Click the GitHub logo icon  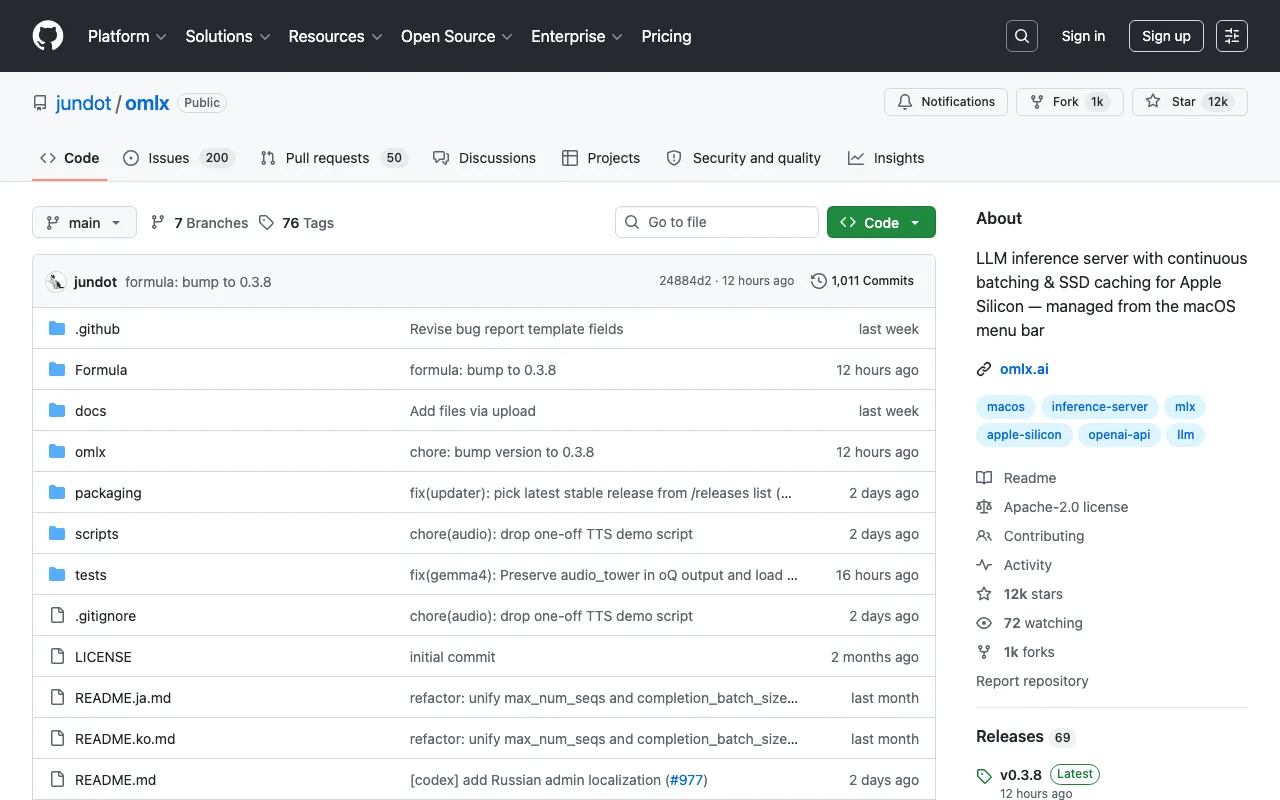[x=48, y=36]
